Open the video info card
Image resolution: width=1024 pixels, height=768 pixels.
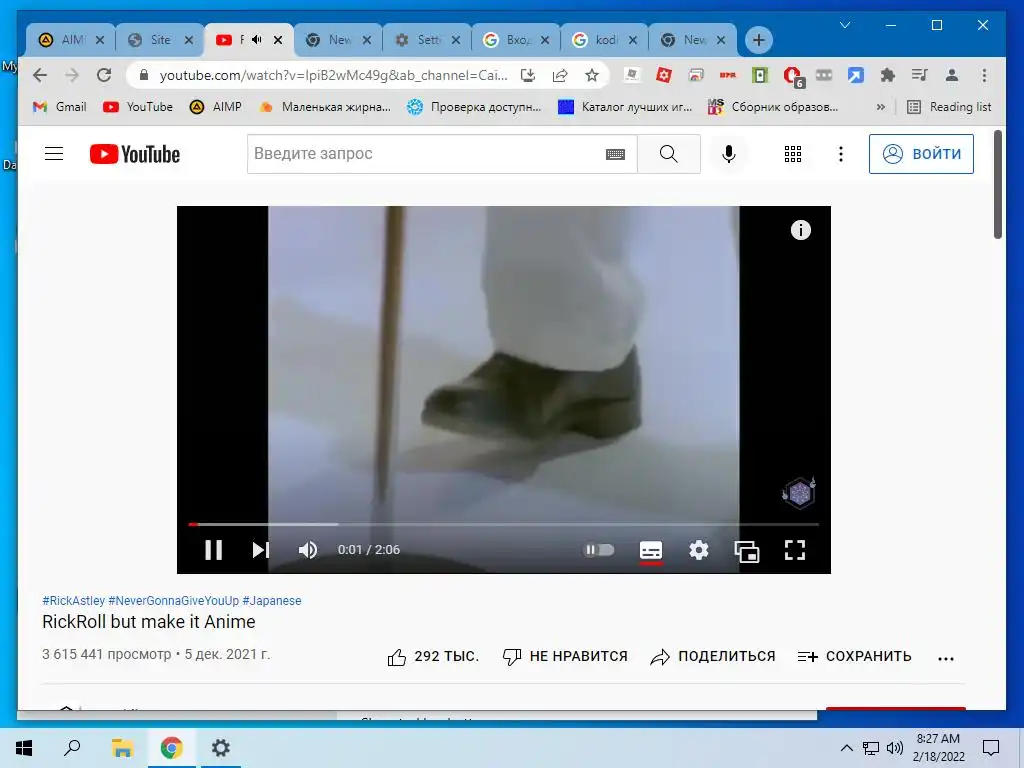(801, 230)
